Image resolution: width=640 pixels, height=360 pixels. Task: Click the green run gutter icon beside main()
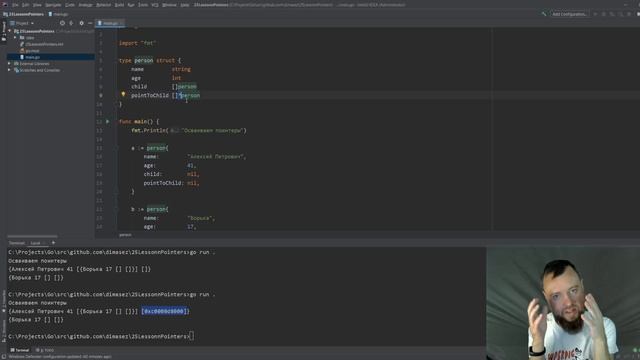coord(108,122)
